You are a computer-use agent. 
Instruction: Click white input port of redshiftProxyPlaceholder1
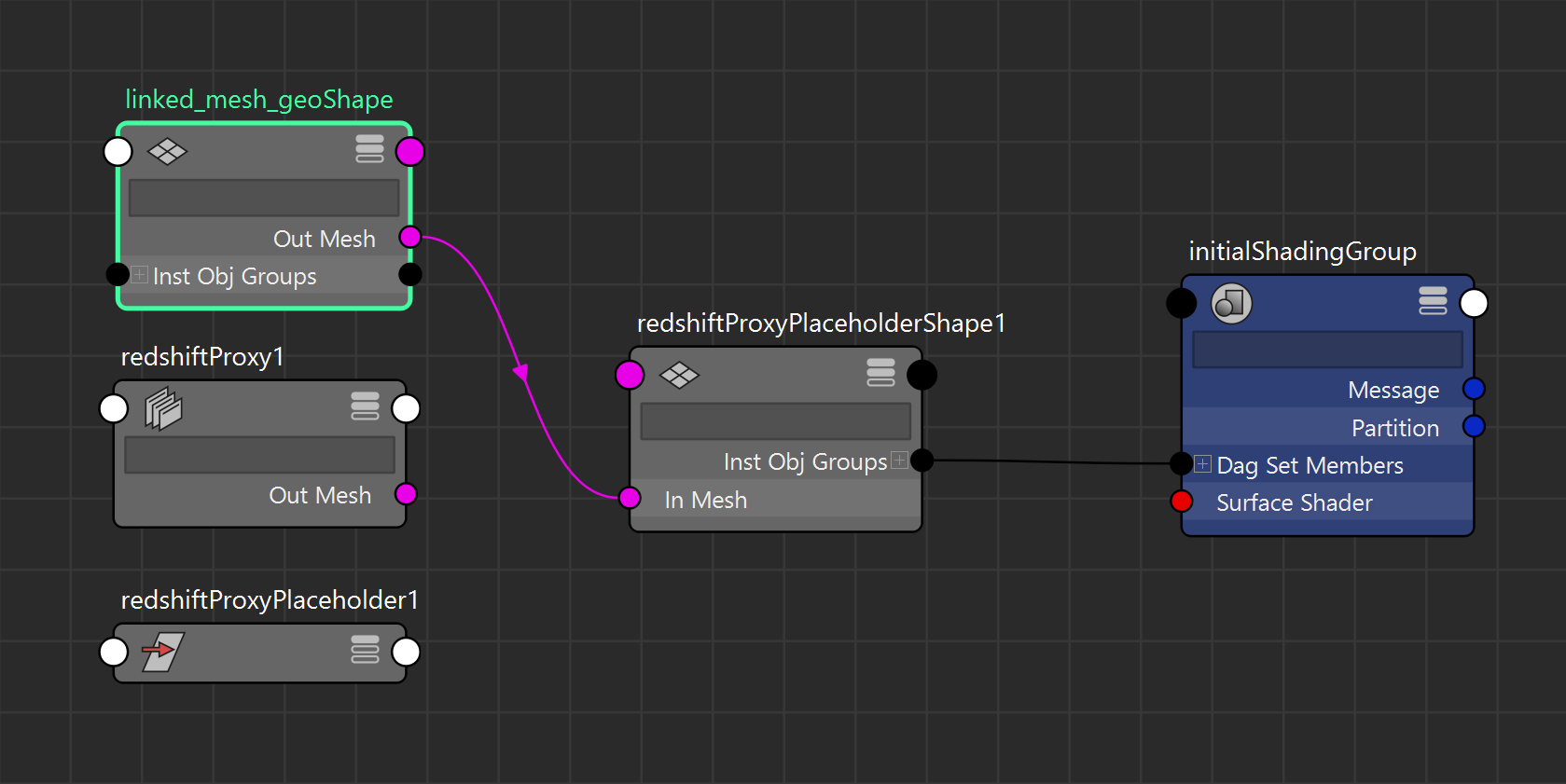point(114,652)
